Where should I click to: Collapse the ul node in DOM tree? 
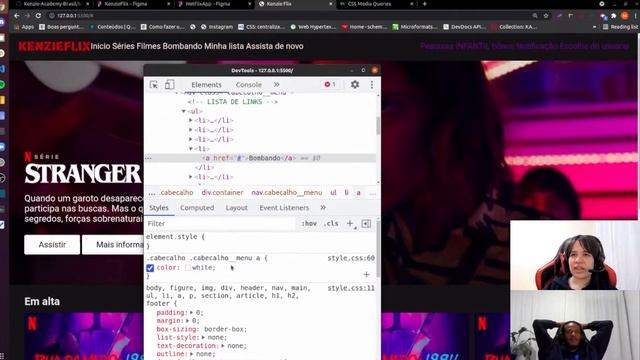coord(184,111)
